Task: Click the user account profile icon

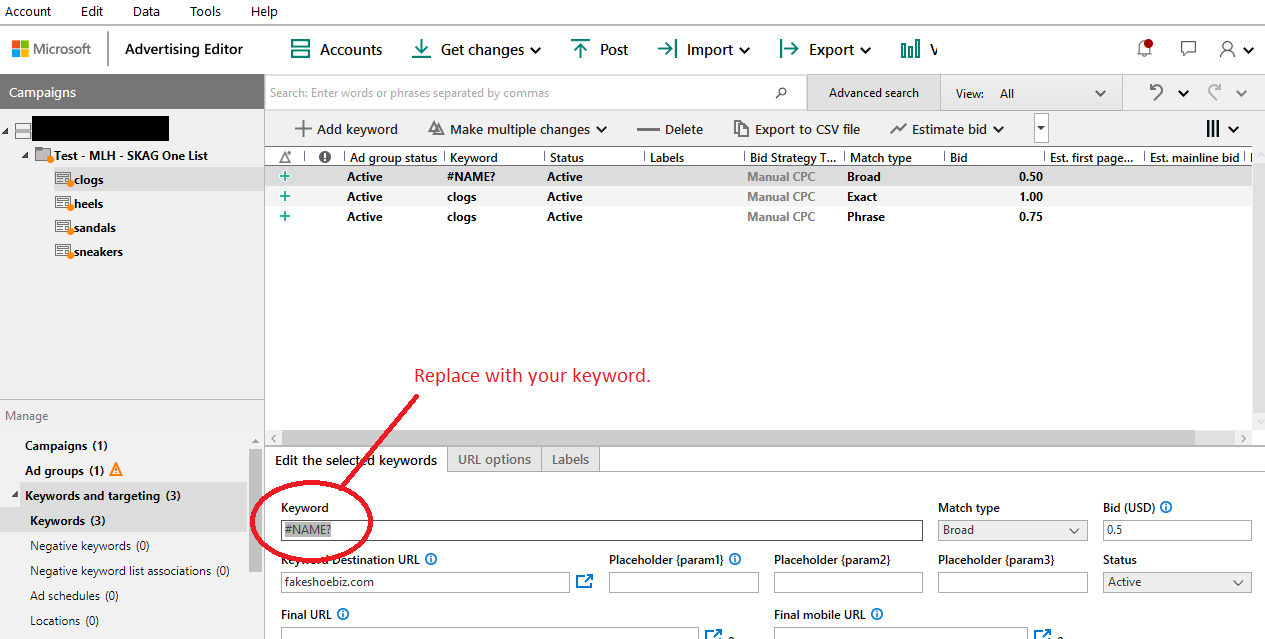Action: (x=1227, y=49)
